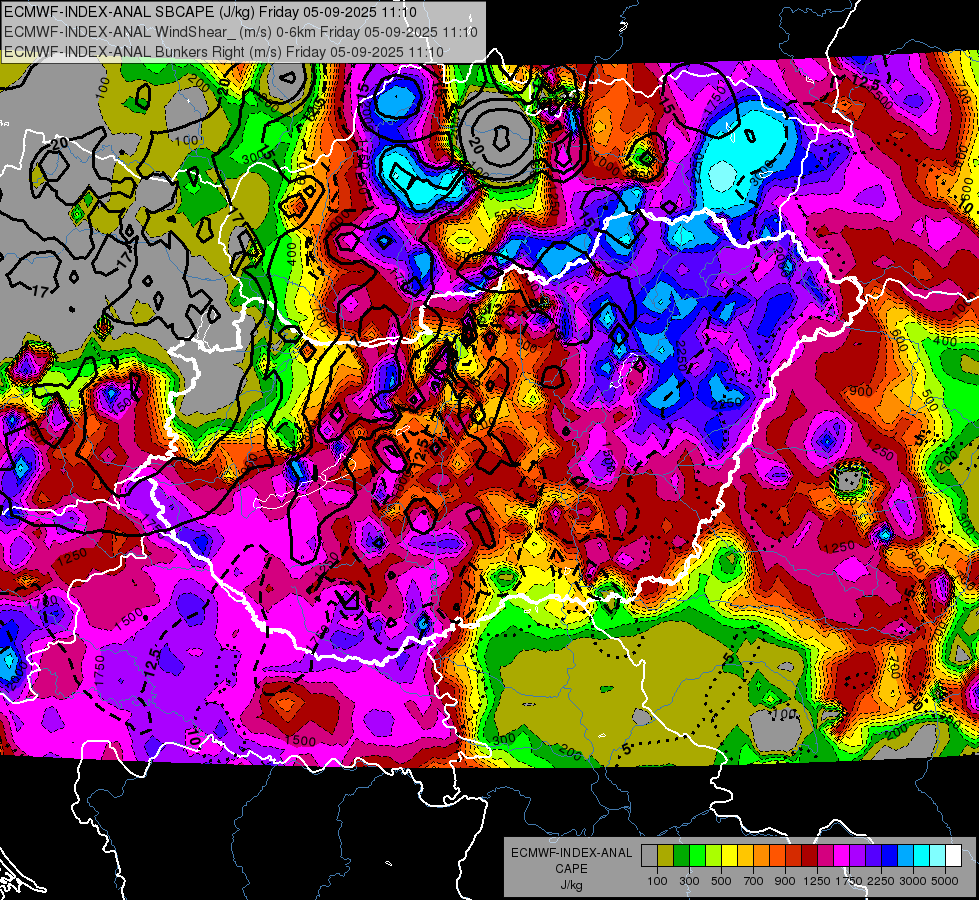Click the 900 tick label on legend
Viewport: 979px width, 900px height.
(785, 881)
